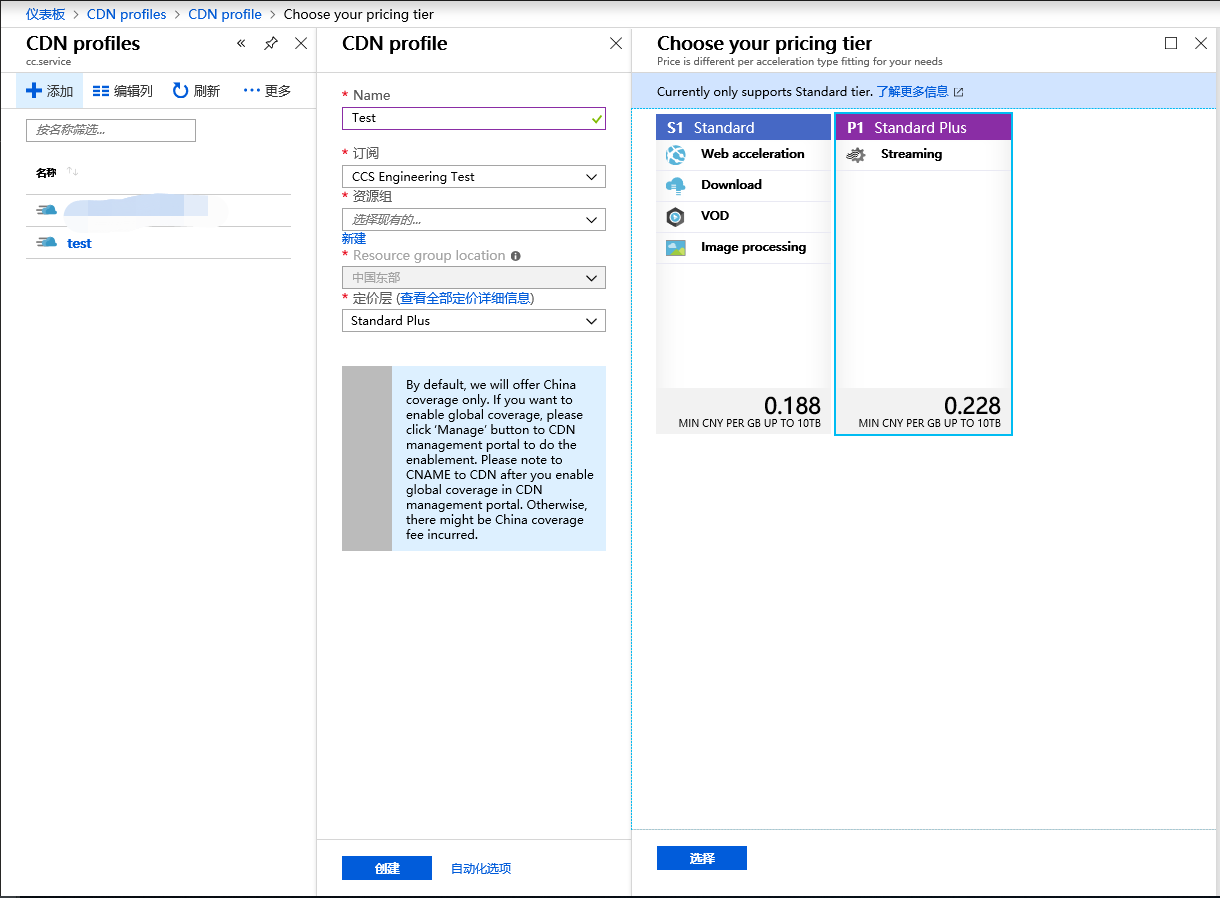Click the 创建 (Create) button
Screen dimensions: 1220x898
[x=387, y=868]
